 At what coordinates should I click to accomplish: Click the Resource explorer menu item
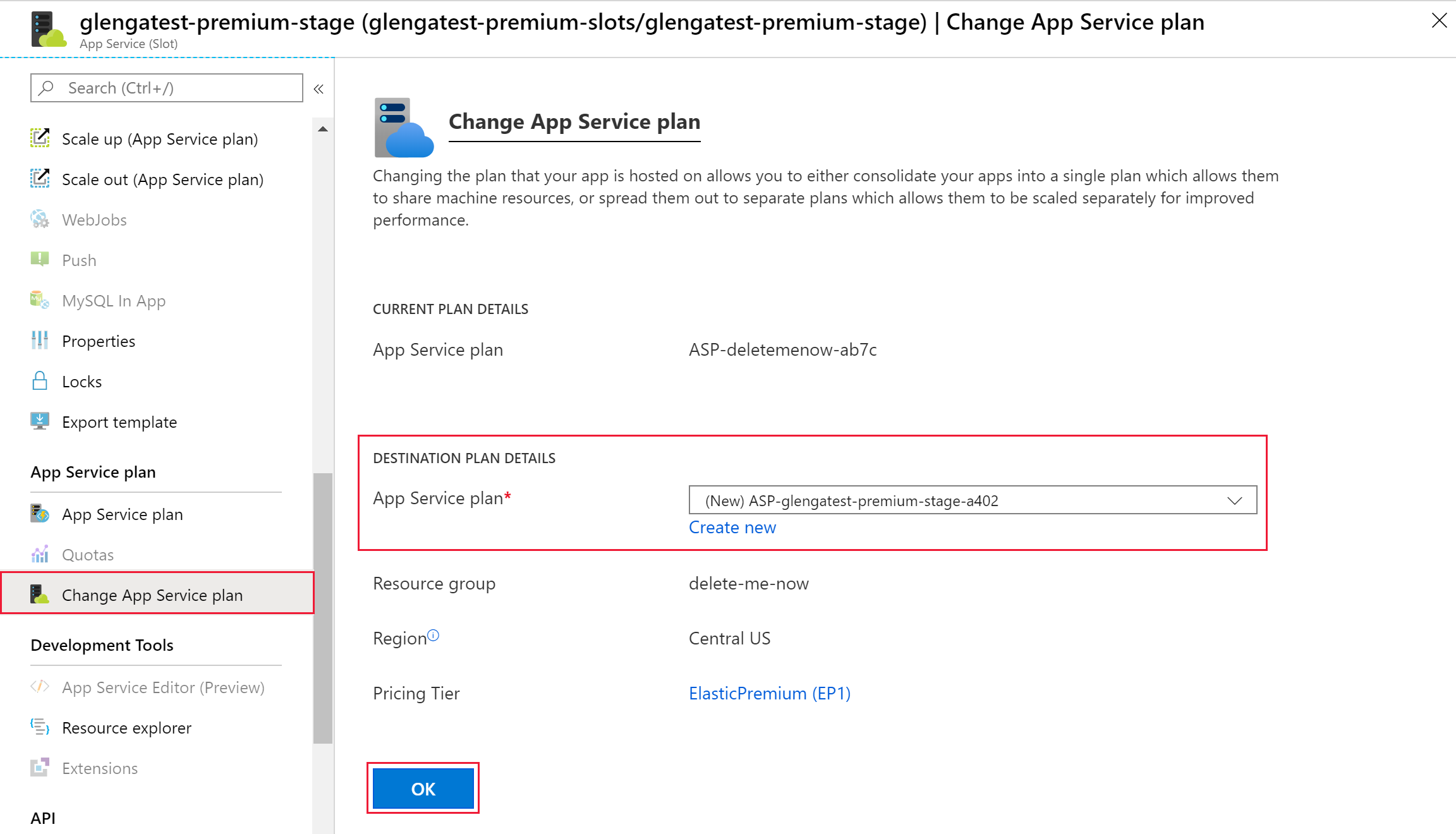coord(127,727)
